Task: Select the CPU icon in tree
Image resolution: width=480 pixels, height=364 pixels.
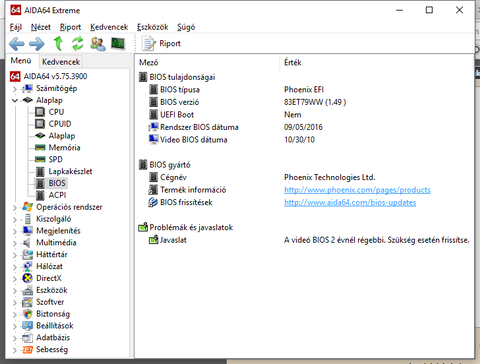Action: coord(40,112)
